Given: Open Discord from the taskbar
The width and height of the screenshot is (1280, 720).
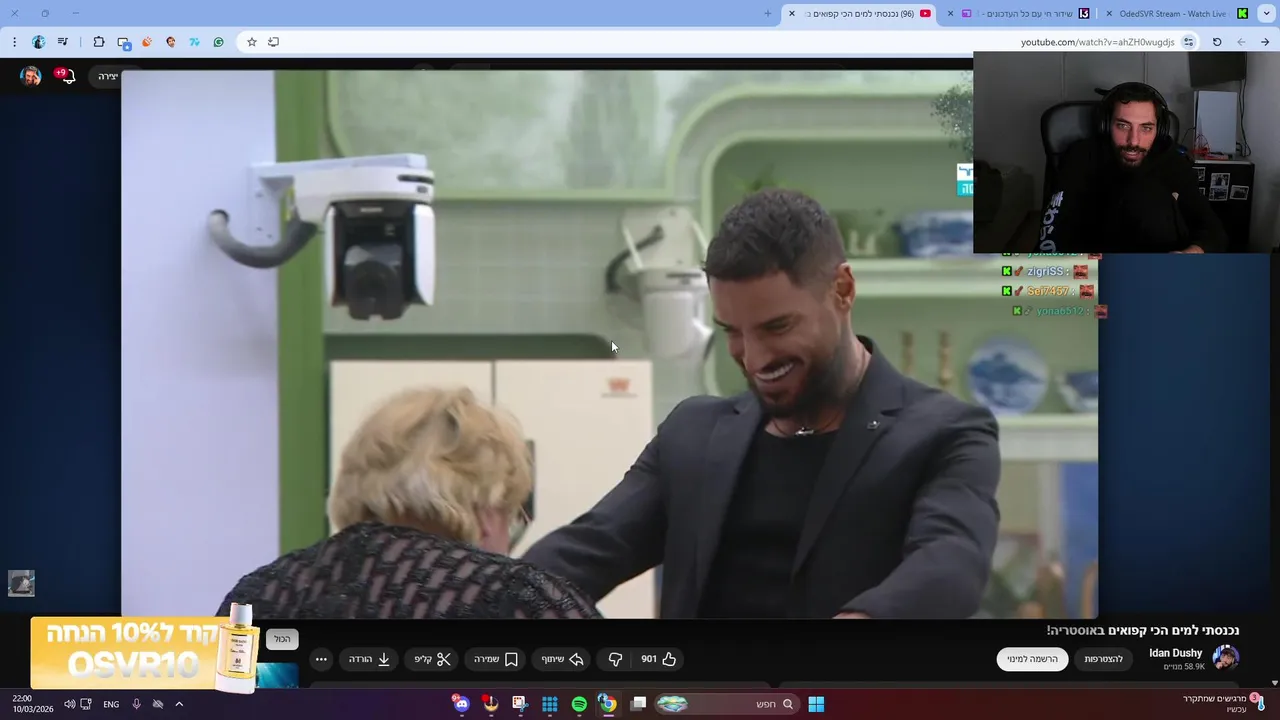Looking at the screenshot, I should point(461,704).
